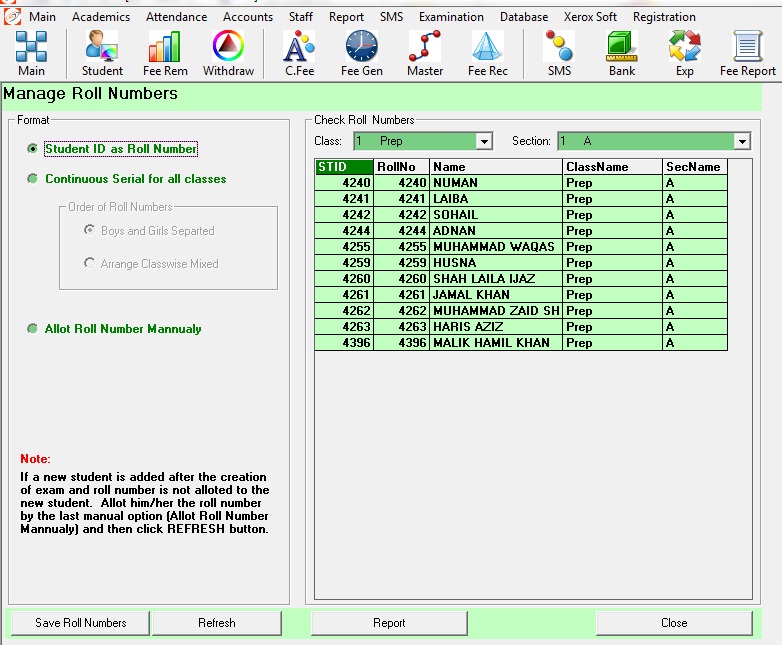Click the application logo icon beside Main menu

point(12,16)
